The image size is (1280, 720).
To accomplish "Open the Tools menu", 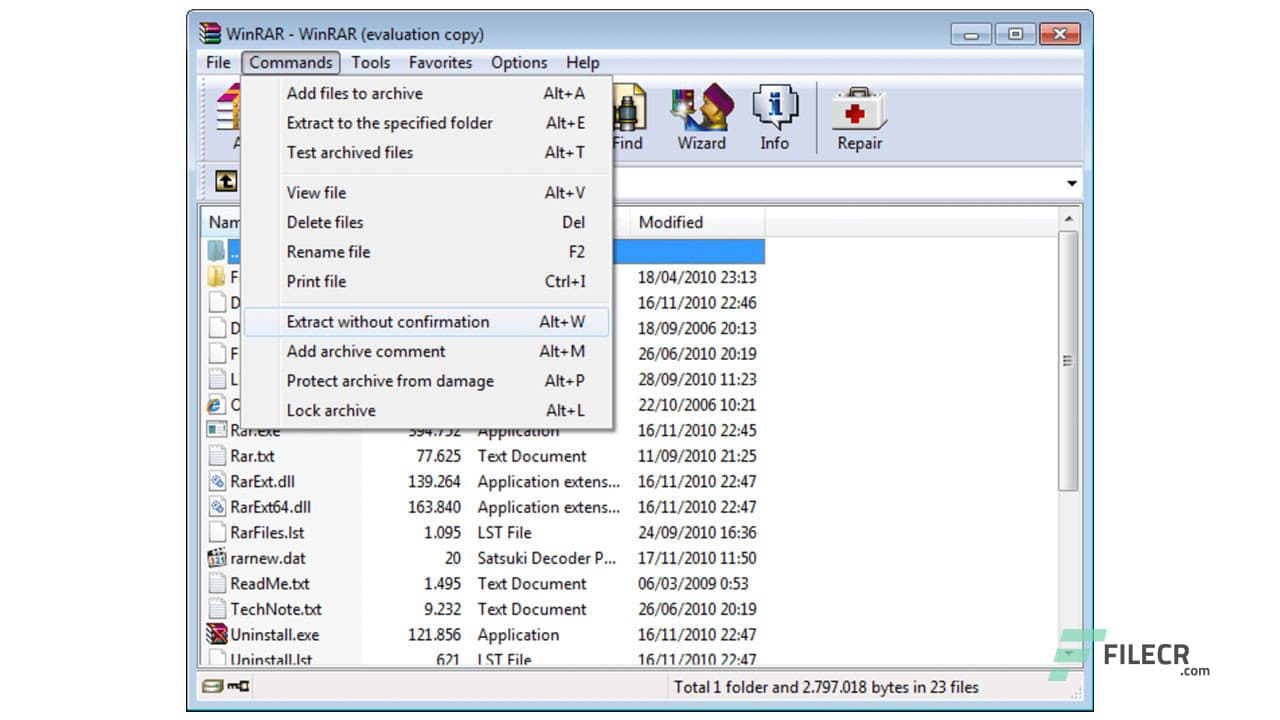I will pos(371,62).
